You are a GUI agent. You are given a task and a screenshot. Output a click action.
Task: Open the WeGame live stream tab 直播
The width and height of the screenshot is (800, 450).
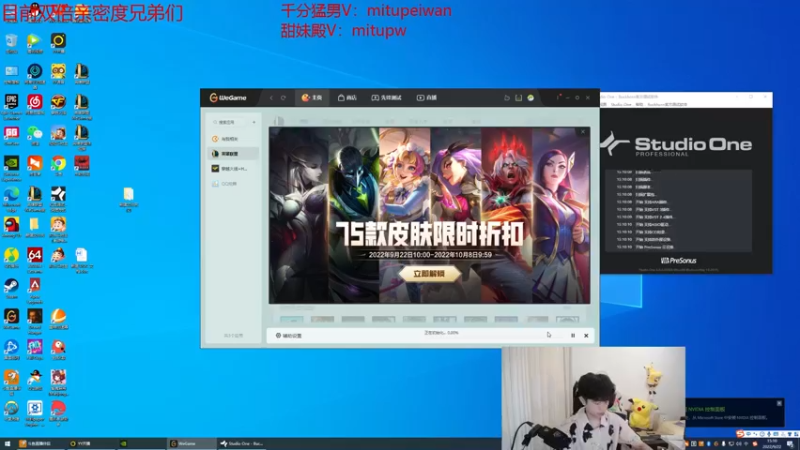click(427, 97)
